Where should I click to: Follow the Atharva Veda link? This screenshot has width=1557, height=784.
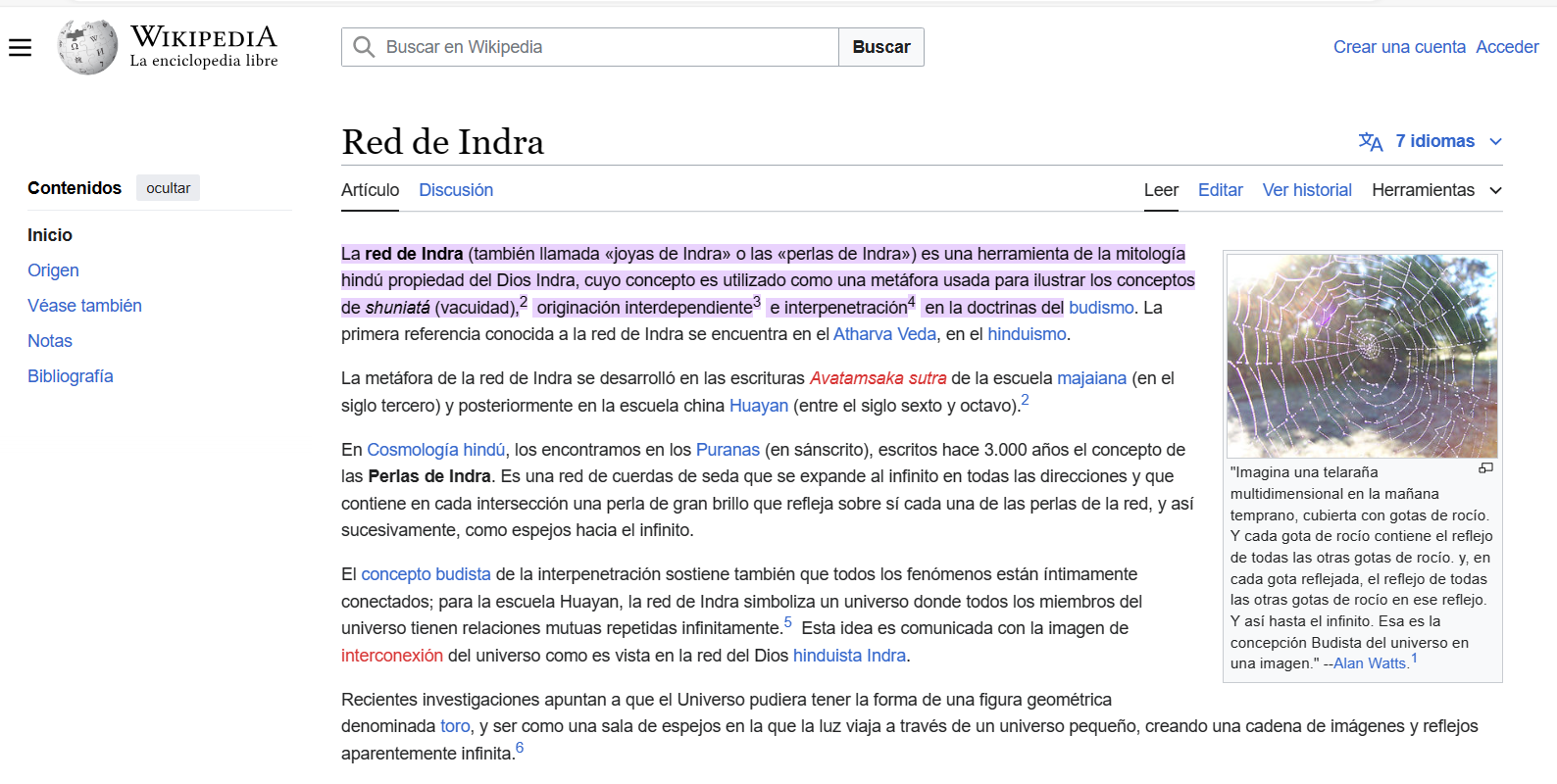coord(884,334)
